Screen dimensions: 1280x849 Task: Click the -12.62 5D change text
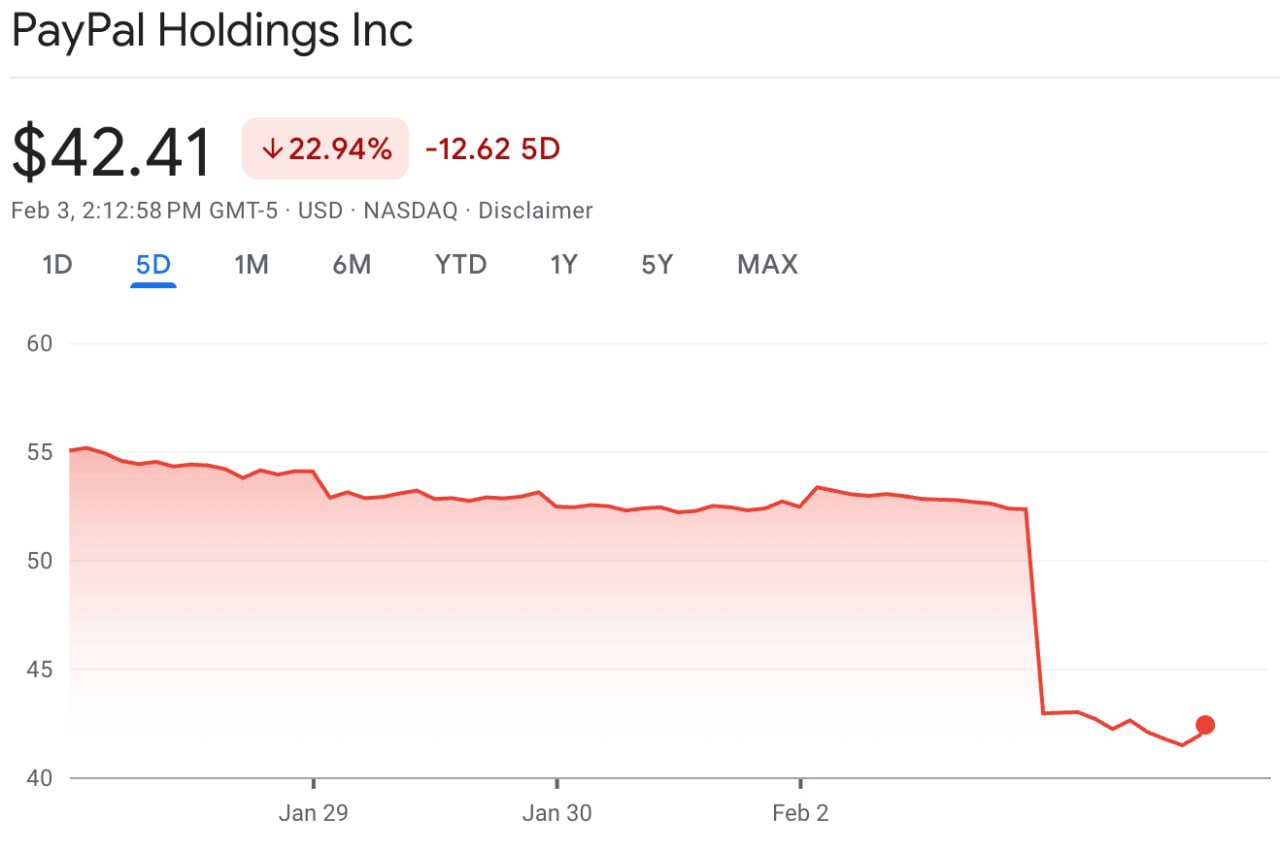(x=492, y=149)
